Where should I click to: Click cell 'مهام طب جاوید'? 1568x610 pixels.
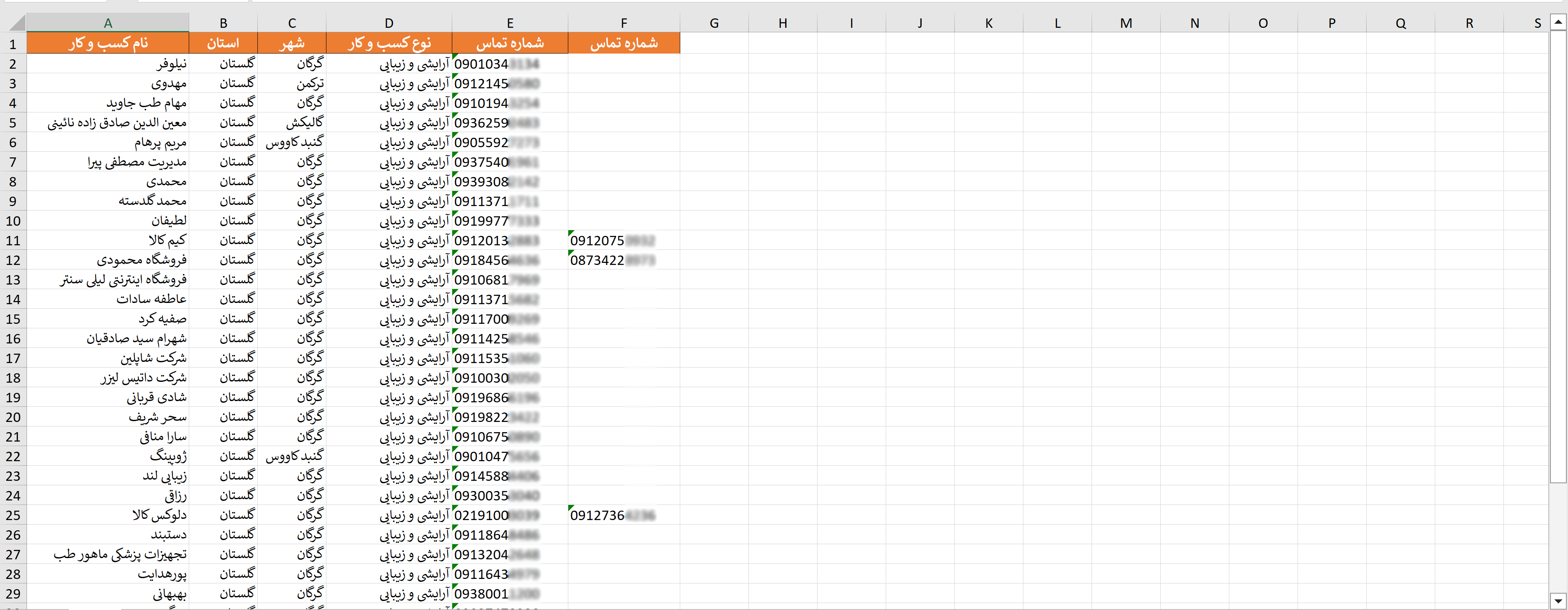tap(108, 103)
